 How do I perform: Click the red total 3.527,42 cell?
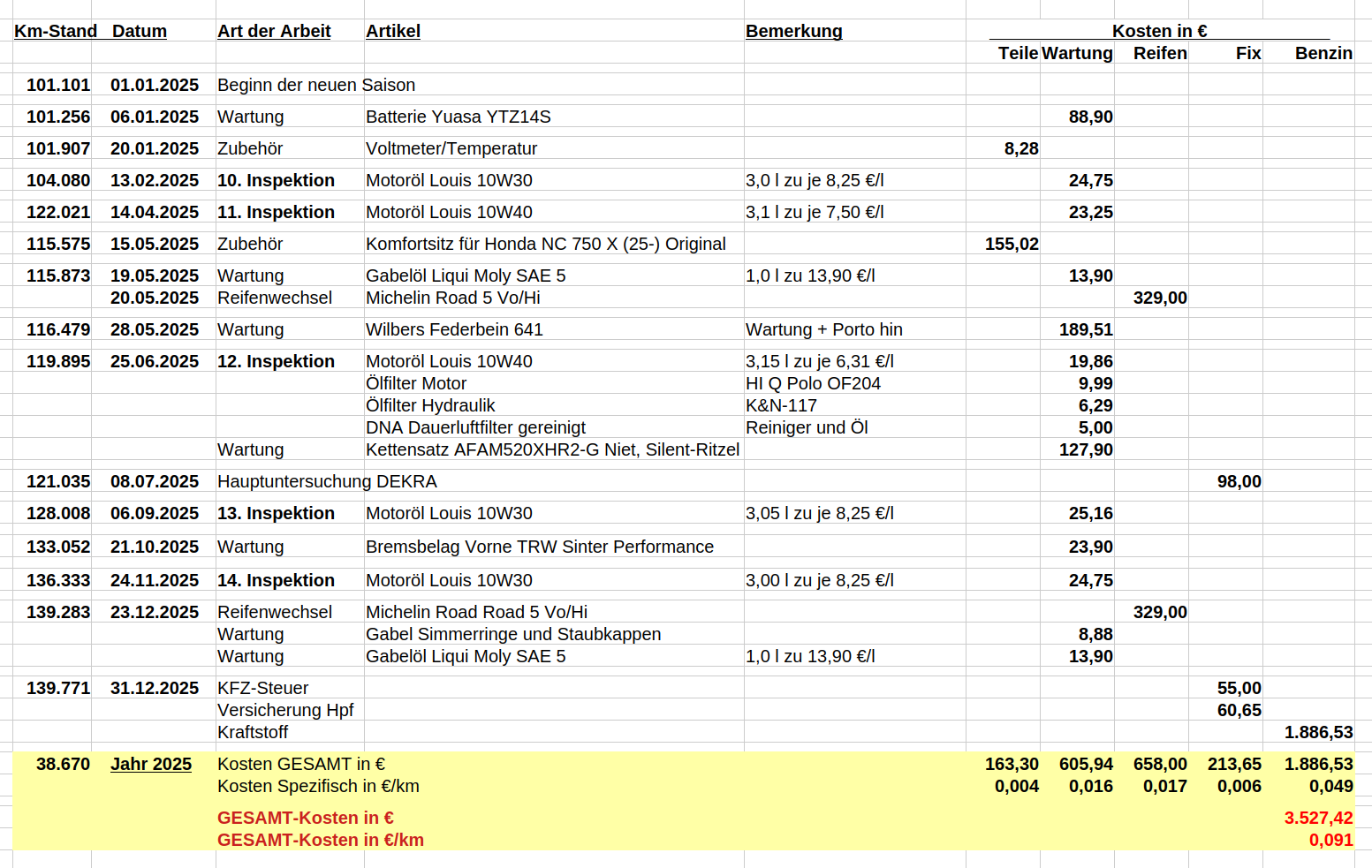(1318, 818)
